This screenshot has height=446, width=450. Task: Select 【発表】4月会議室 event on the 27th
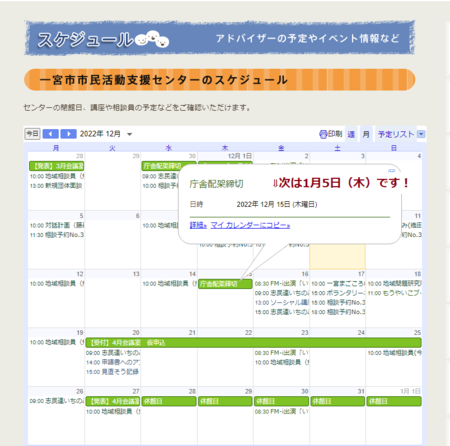[x=113, y=401]
